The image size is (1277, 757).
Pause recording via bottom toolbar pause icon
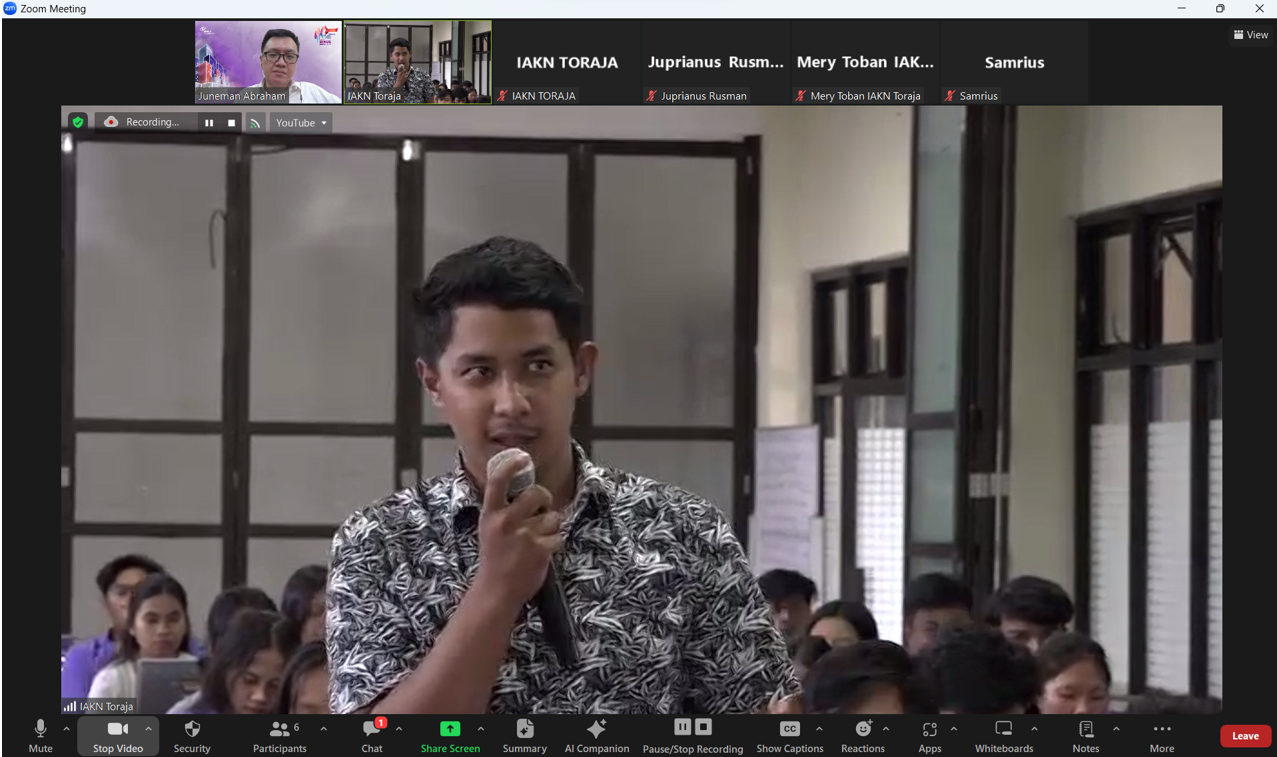tap(683, 727)
